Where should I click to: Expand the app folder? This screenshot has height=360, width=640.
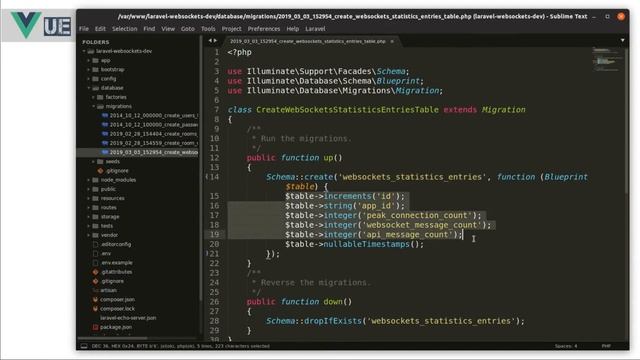(89, 60)
